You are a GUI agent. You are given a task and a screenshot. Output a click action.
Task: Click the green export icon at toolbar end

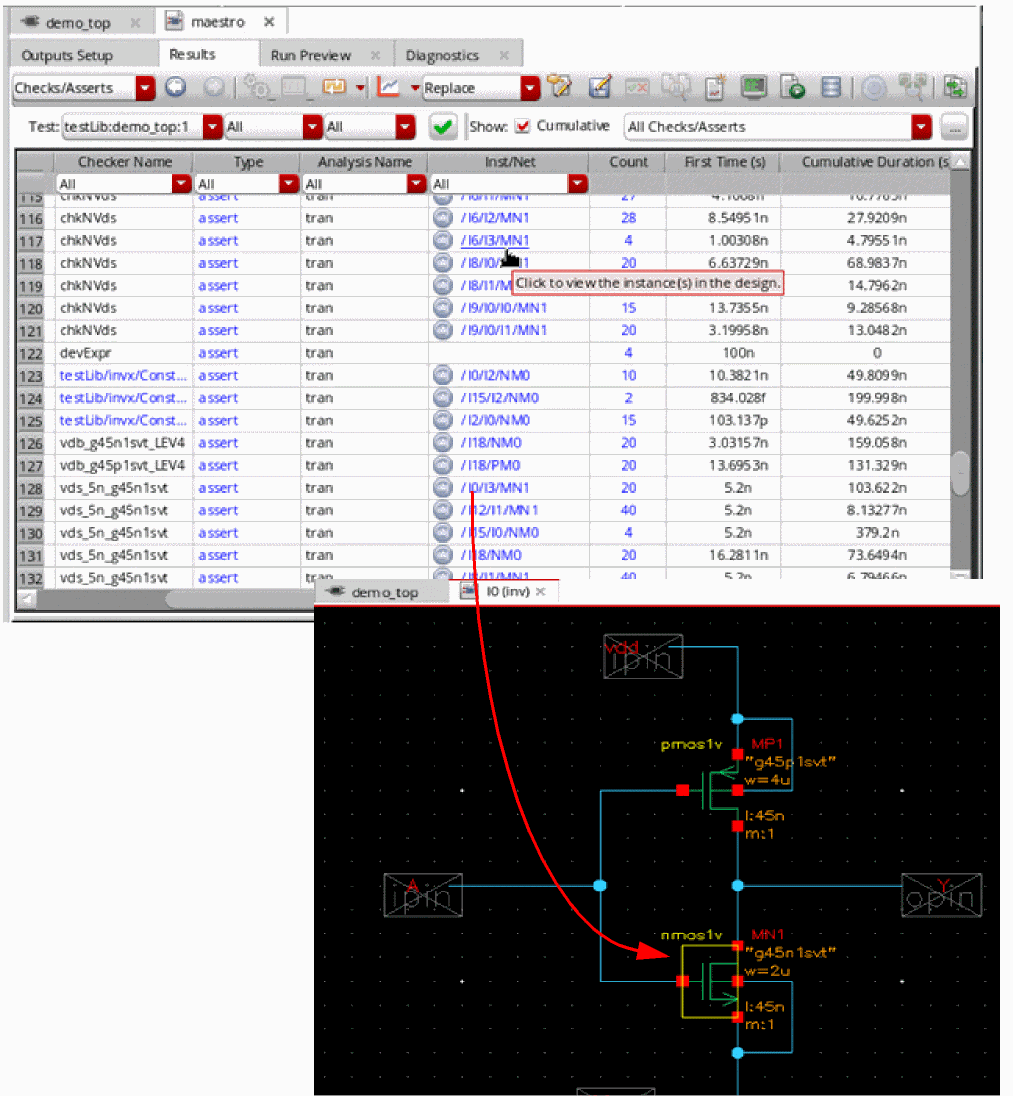[x=956, y=88]
